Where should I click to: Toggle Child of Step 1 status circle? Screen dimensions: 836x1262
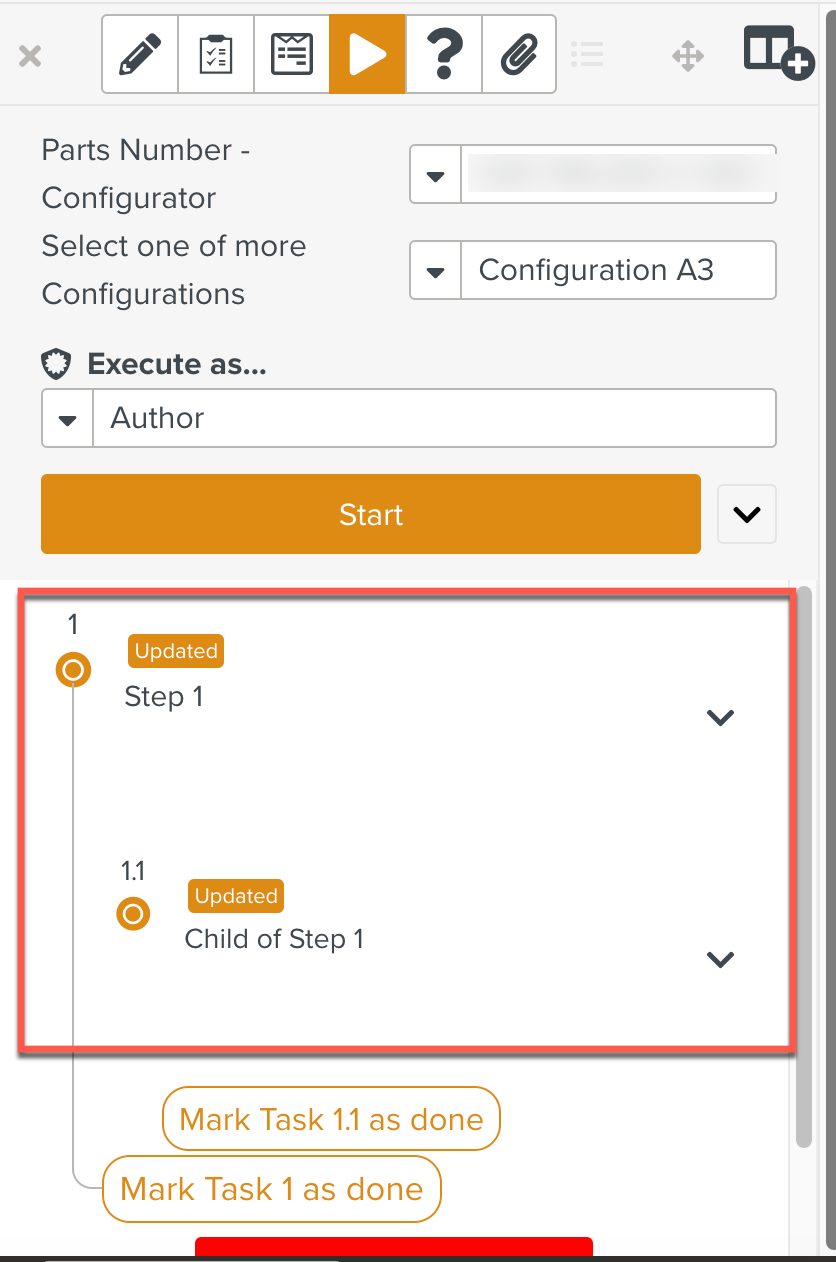[133, 913]
